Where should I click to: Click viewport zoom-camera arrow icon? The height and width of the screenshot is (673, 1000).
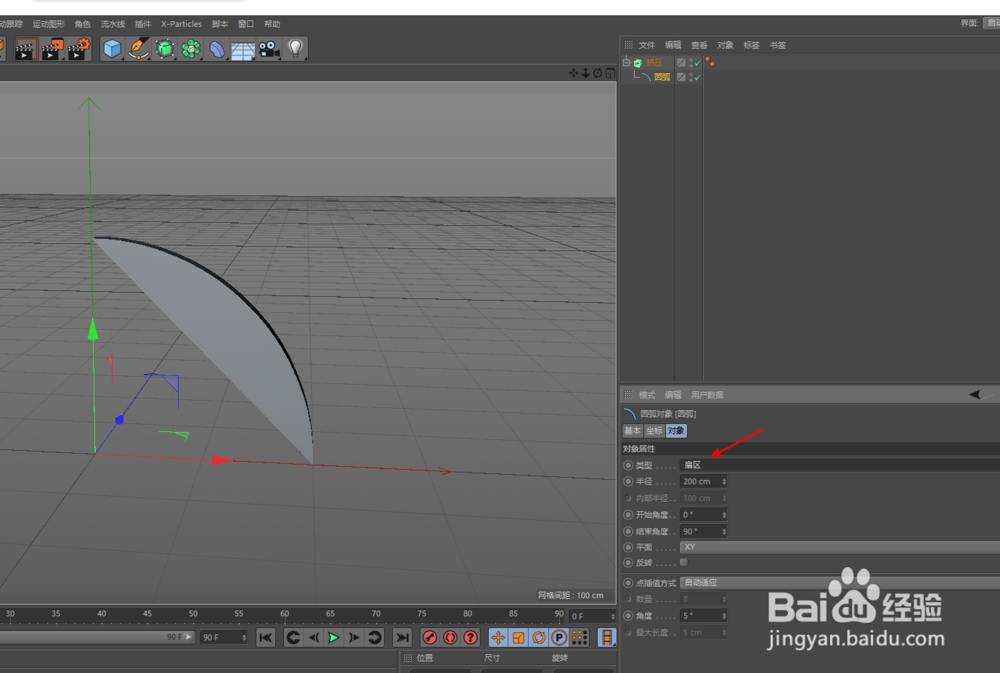click(x=585, y=73)
